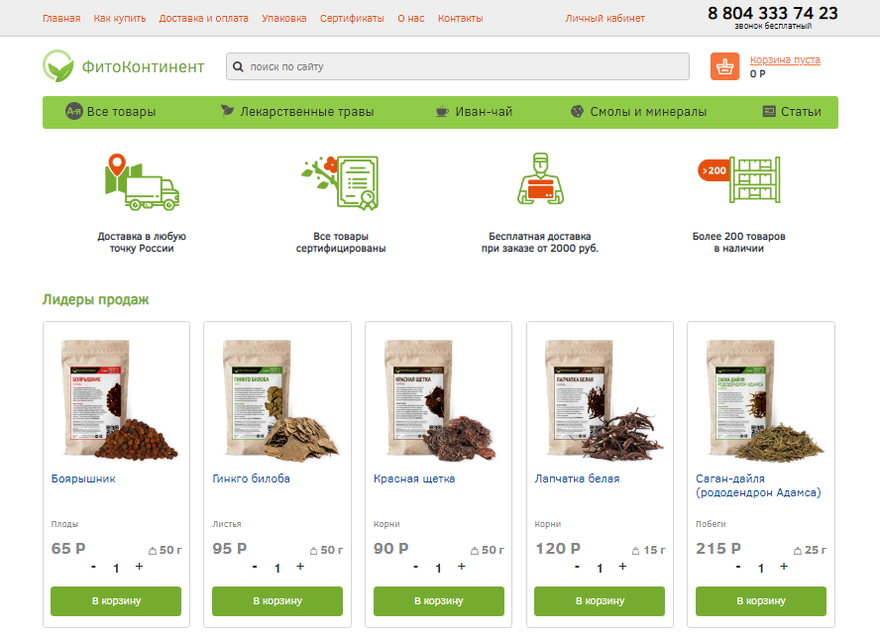The image size is (880, 637).
Task: Add Саган-дайля to cart with В корзину
Action: coord(760,601)
